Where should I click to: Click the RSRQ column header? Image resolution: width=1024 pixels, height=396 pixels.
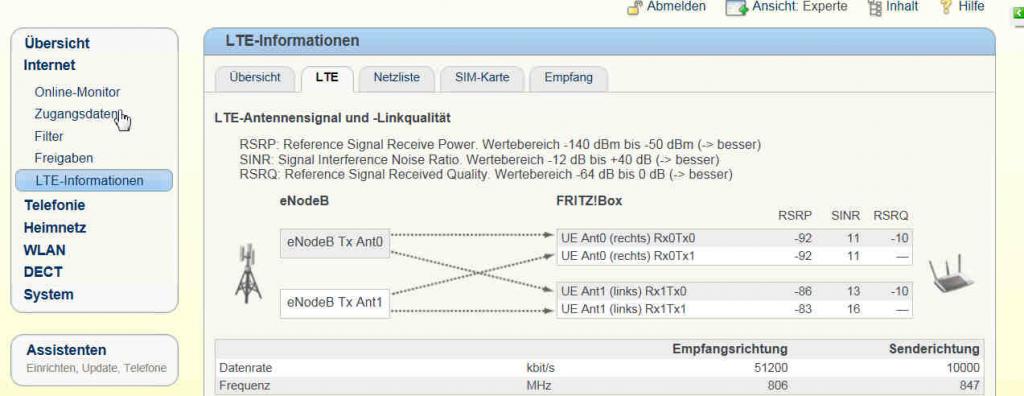click(x=891, y=216)
